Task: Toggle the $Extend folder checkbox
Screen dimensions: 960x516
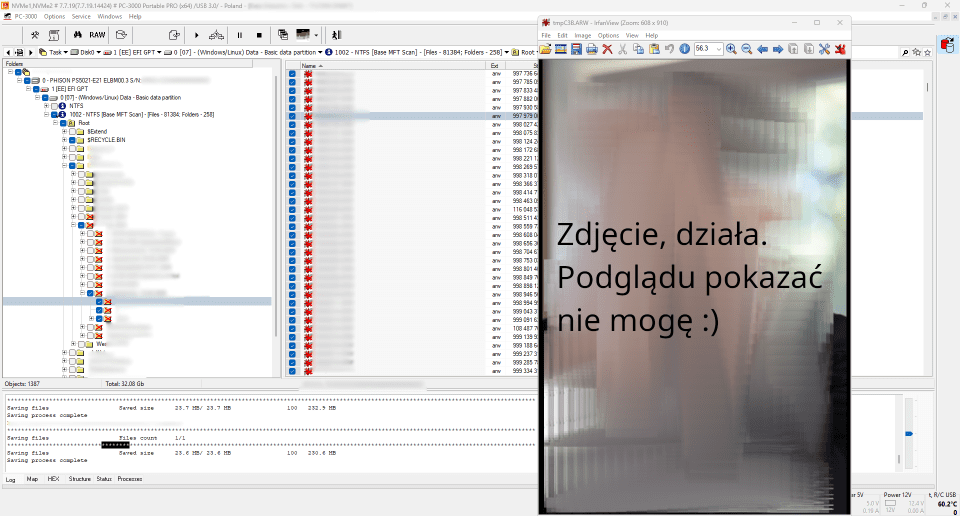Action: [x=72, y=132]
